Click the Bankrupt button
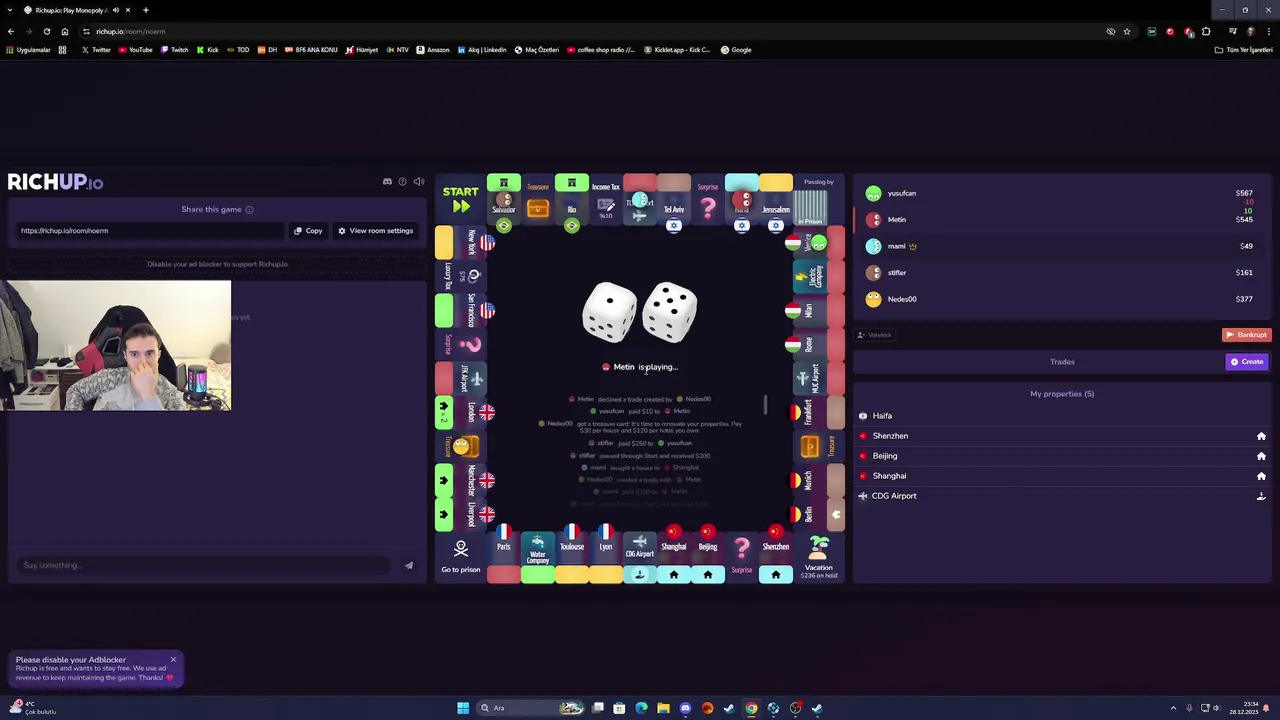 pos(1246,335)
